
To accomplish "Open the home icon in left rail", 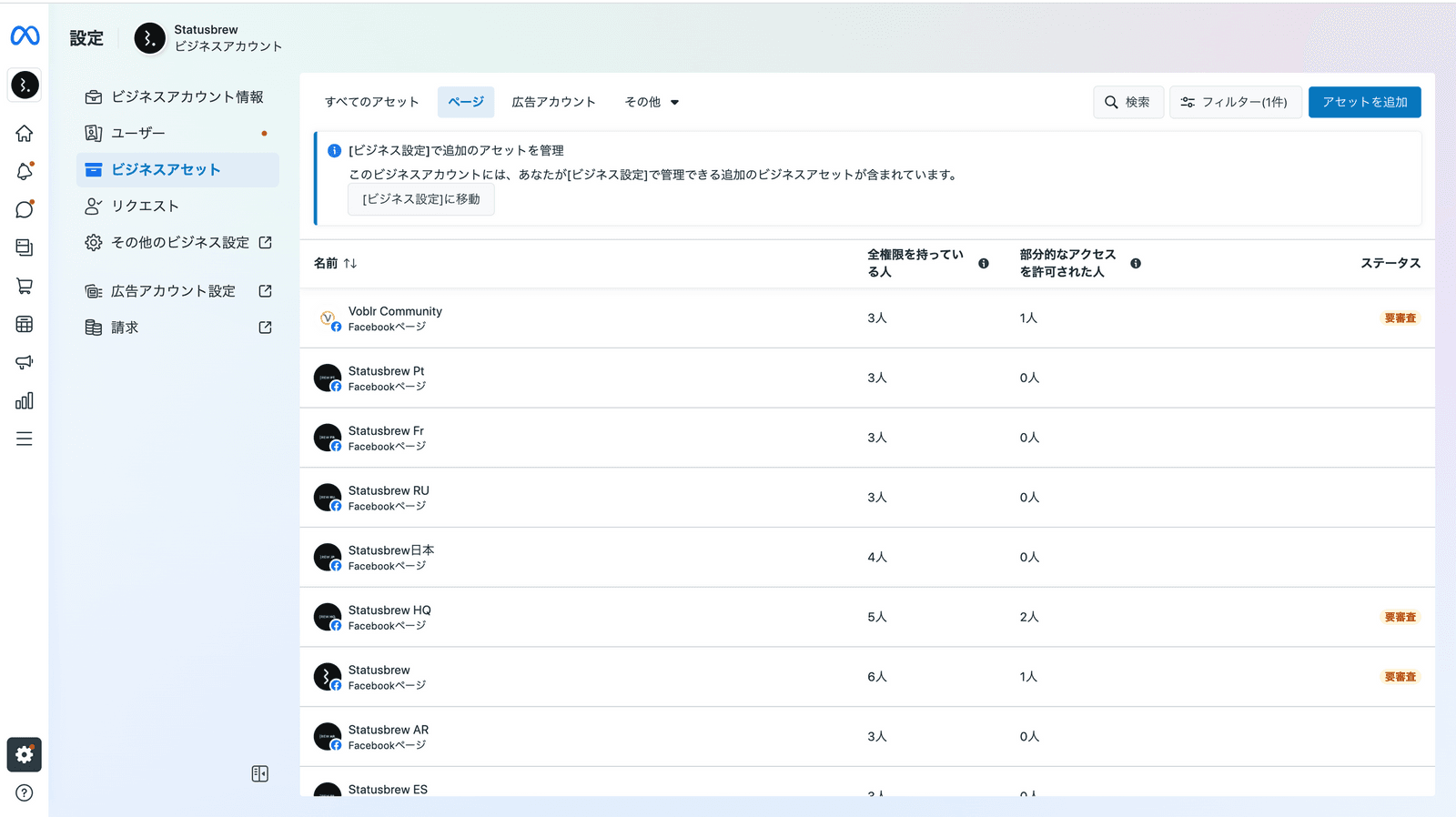I will click(x=25, y=134).
